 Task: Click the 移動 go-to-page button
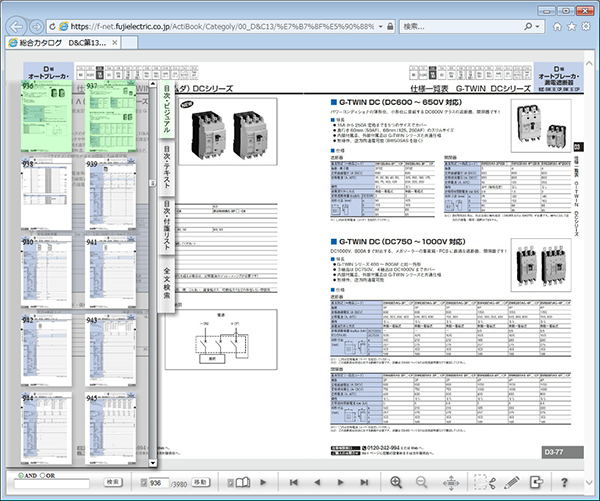point(201,482)
